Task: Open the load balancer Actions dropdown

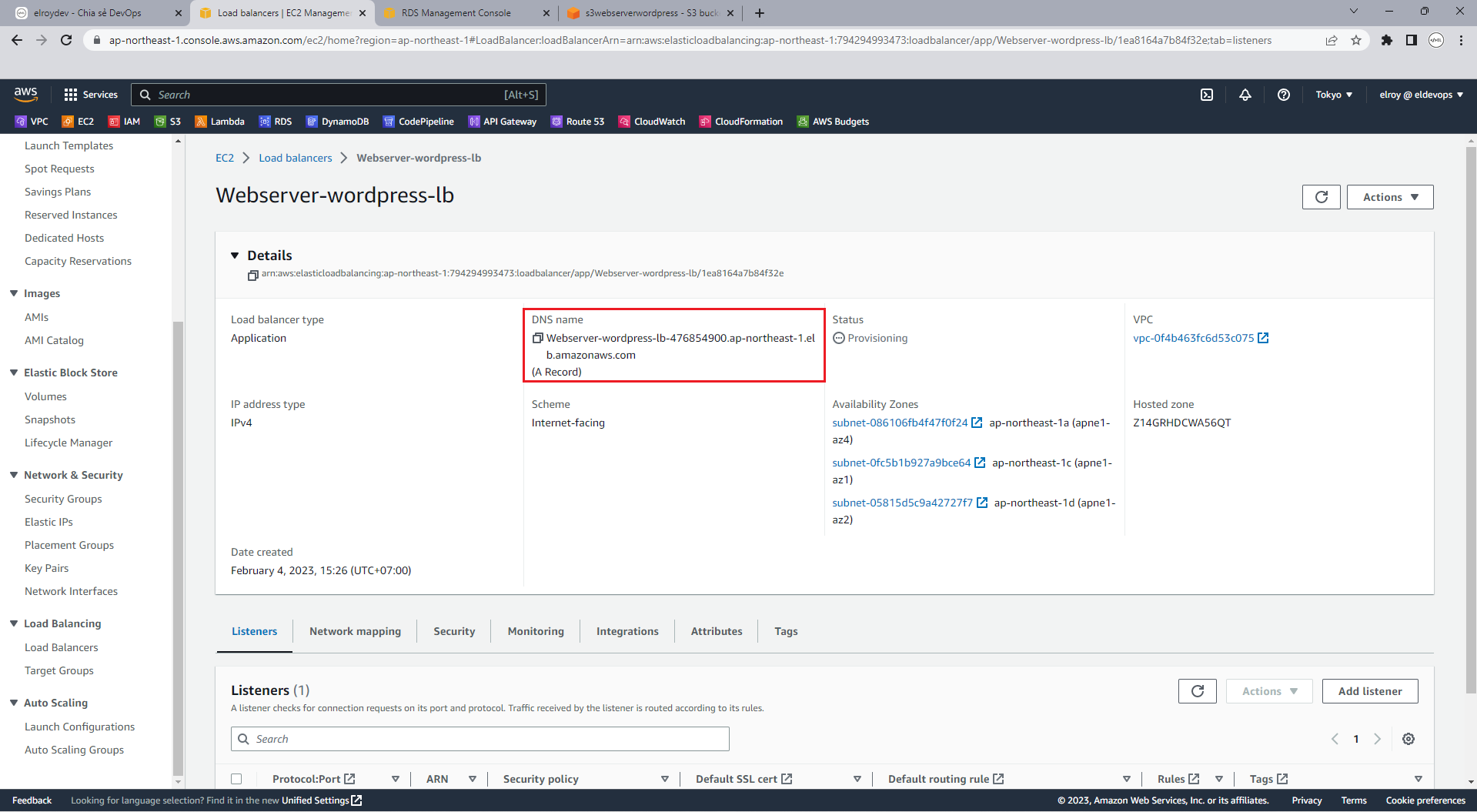Action: [1390, 197]
